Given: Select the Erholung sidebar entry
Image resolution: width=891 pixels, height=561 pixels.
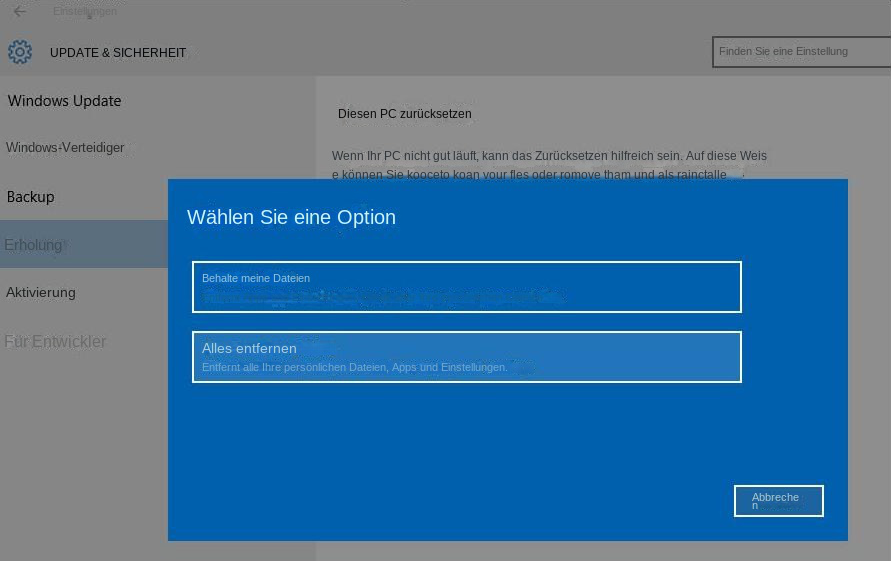Looking at the screenshot, I should pos(84,244).
